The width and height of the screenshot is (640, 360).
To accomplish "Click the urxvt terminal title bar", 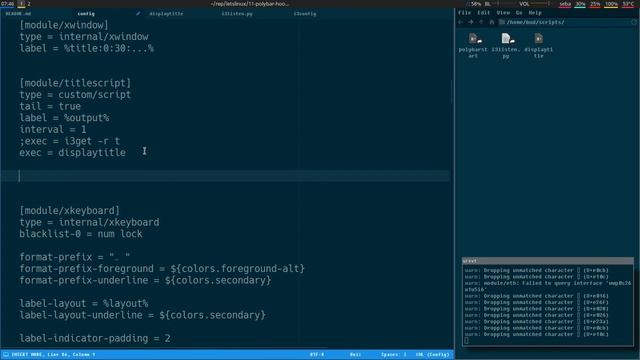I will [x=548, y=261].
